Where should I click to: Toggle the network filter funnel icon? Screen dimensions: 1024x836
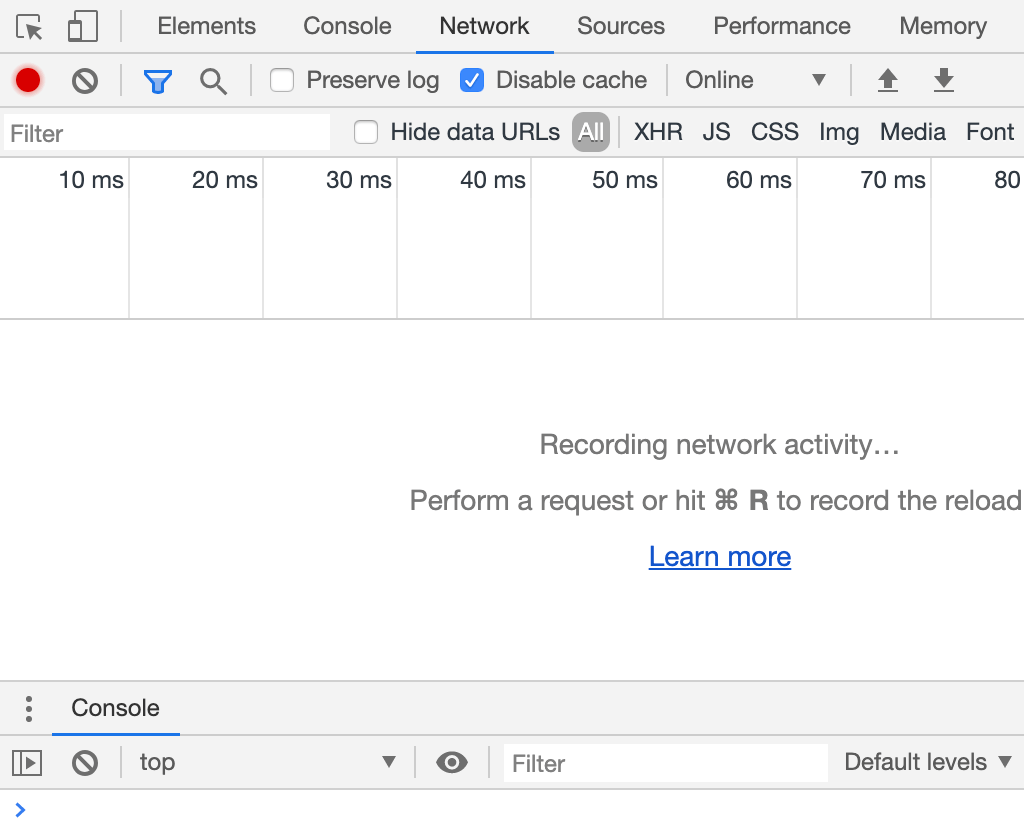[x=157, y=81]
